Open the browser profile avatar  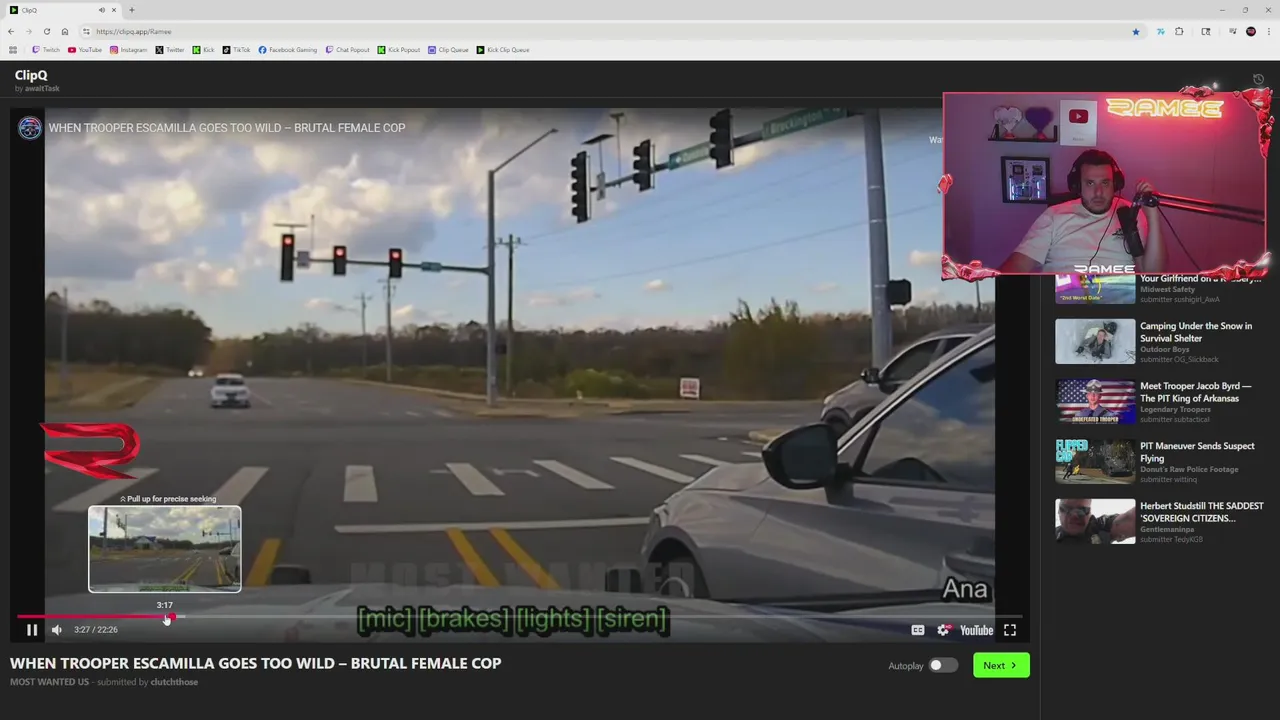1250,31
